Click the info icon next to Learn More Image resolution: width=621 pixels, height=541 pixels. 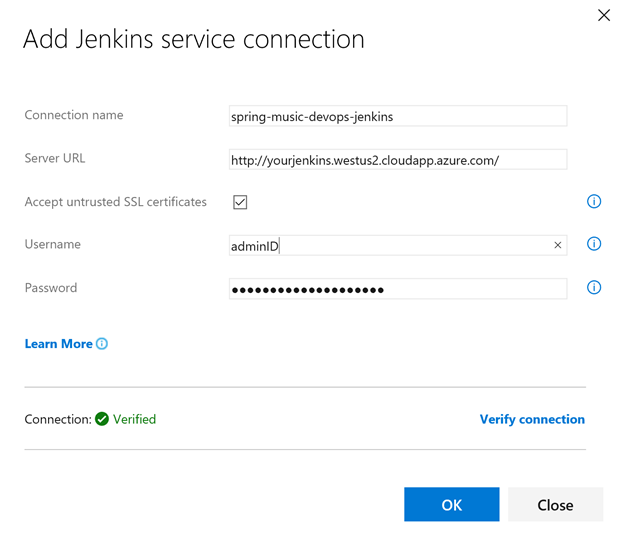[x=102, y=344]
